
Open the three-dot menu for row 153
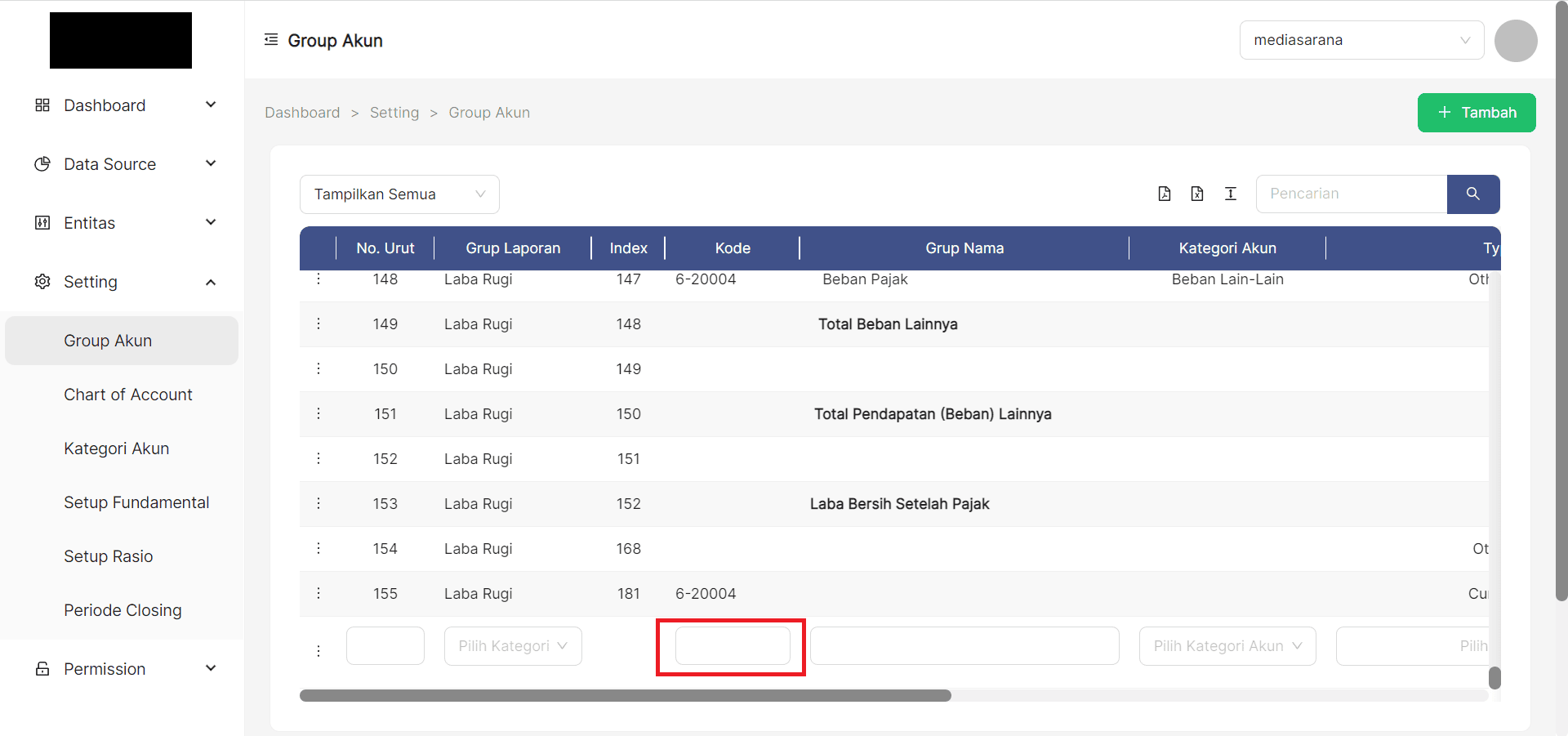pos(318,504)
